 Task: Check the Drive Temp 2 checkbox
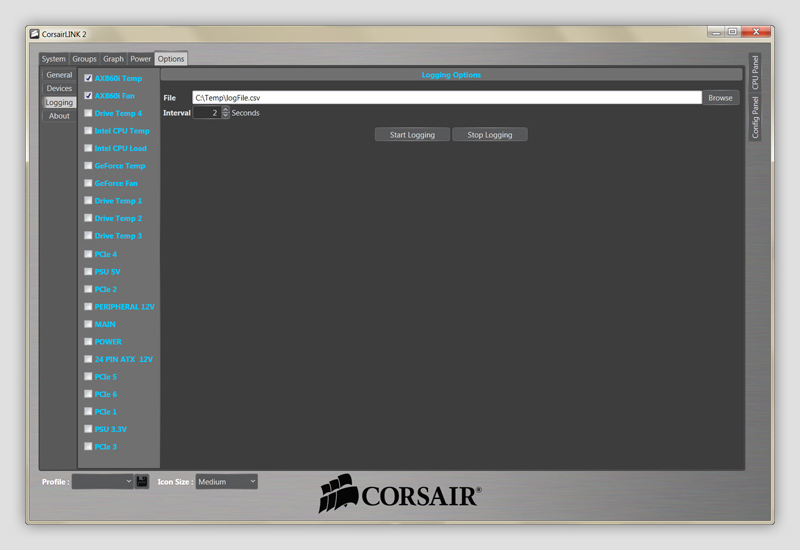88,218
